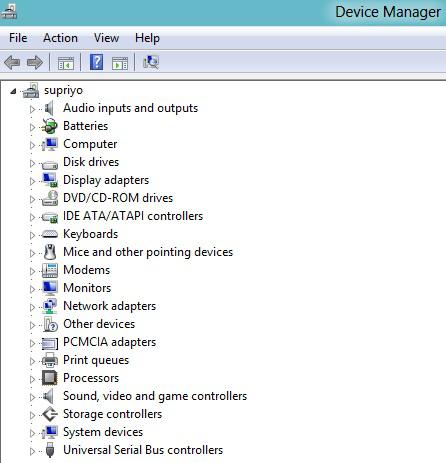This screenshot has width=446, height=463.
Task: Click the Network adapters icon
Action: 50,306
